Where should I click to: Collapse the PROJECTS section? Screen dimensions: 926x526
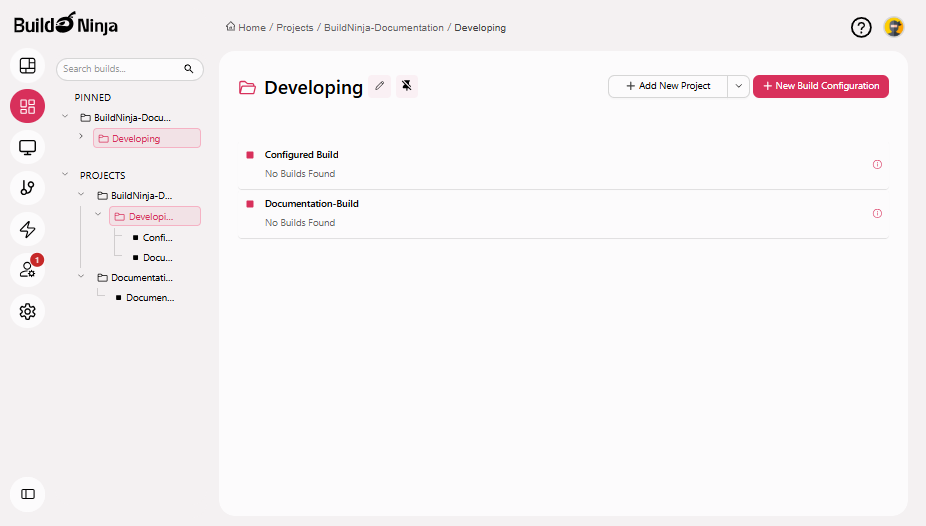[x=65, y=174]
